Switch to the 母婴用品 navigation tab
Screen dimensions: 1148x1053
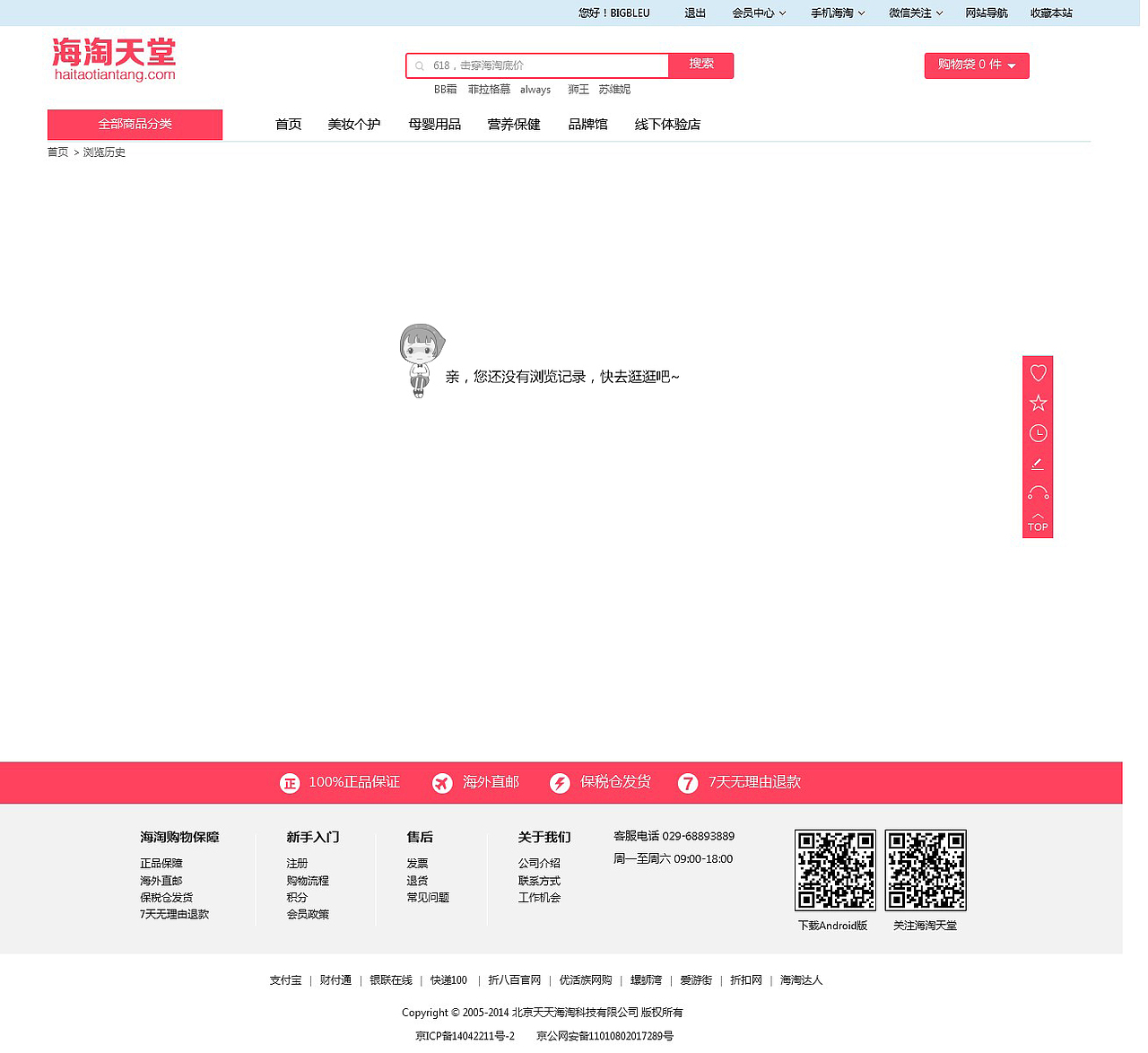(x=434, y=124)
